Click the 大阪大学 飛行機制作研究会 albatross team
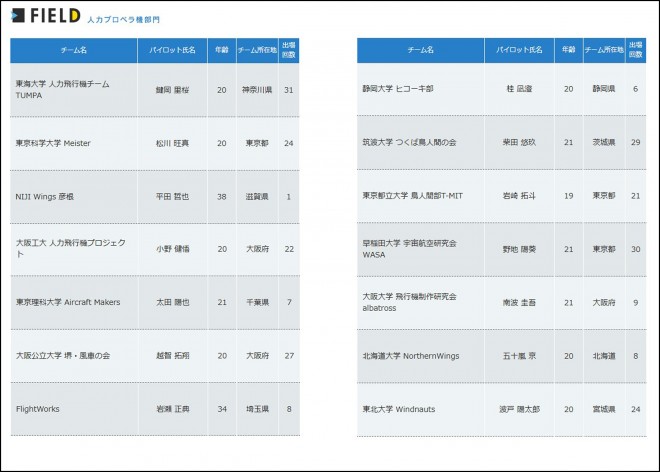 click(x=409, y=302)
